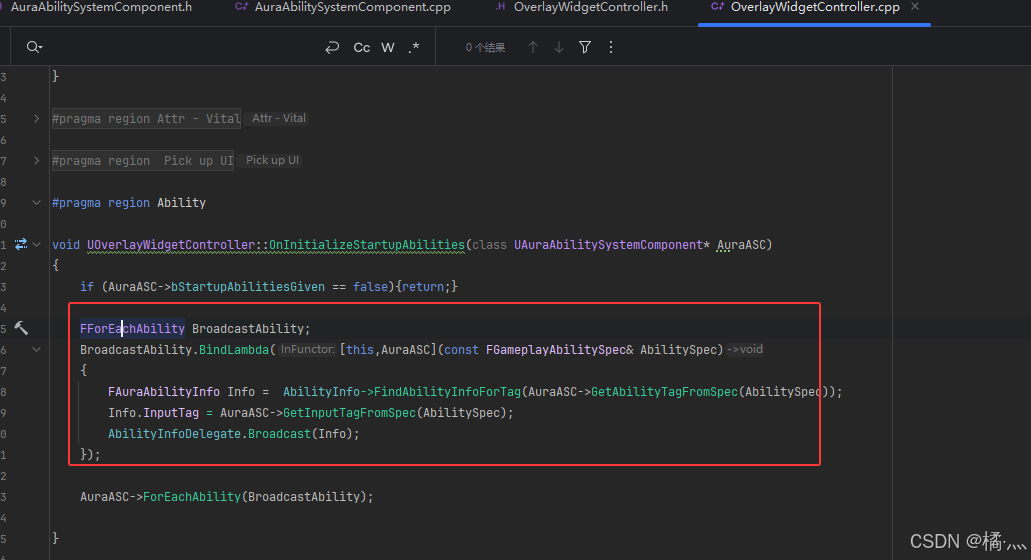The width and height of the screenshot is (1031, 560).
Task: Click FForEachAbility type name
Action: click(132, 329)
